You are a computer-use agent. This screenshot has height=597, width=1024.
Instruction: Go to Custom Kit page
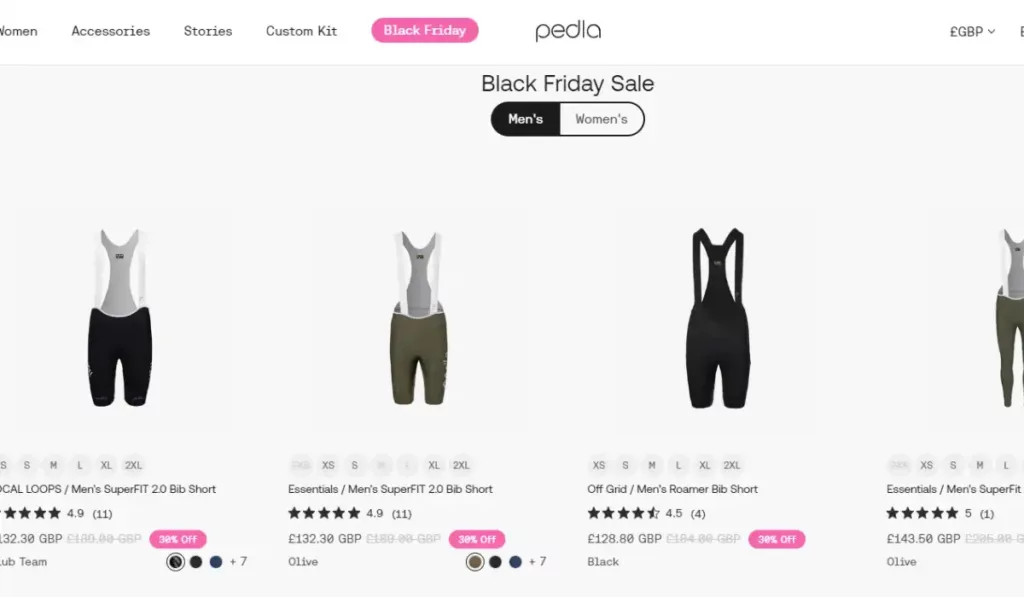[302, 31]
